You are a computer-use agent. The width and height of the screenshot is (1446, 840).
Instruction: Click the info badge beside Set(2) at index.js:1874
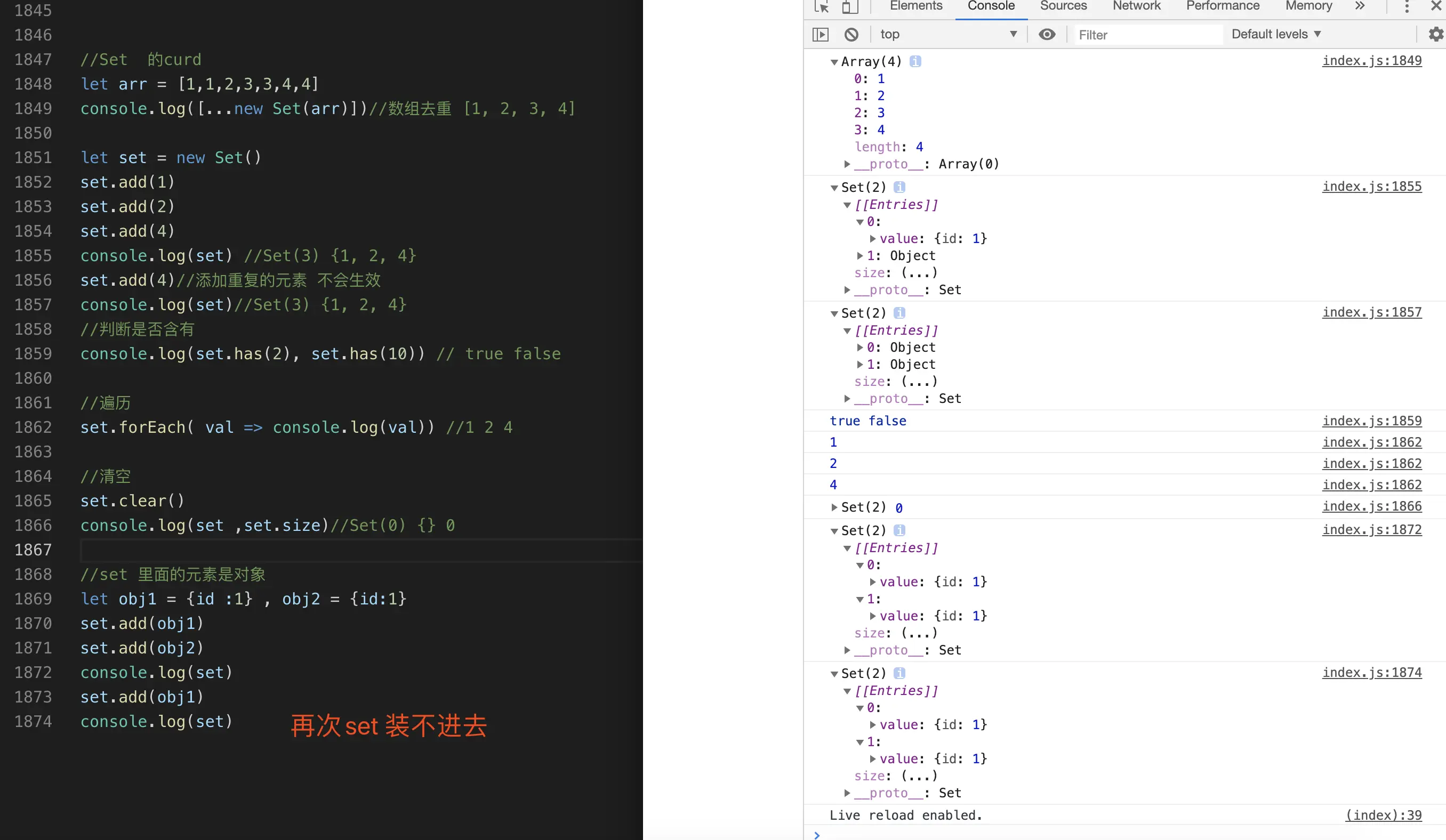click(x=899, y=673)
